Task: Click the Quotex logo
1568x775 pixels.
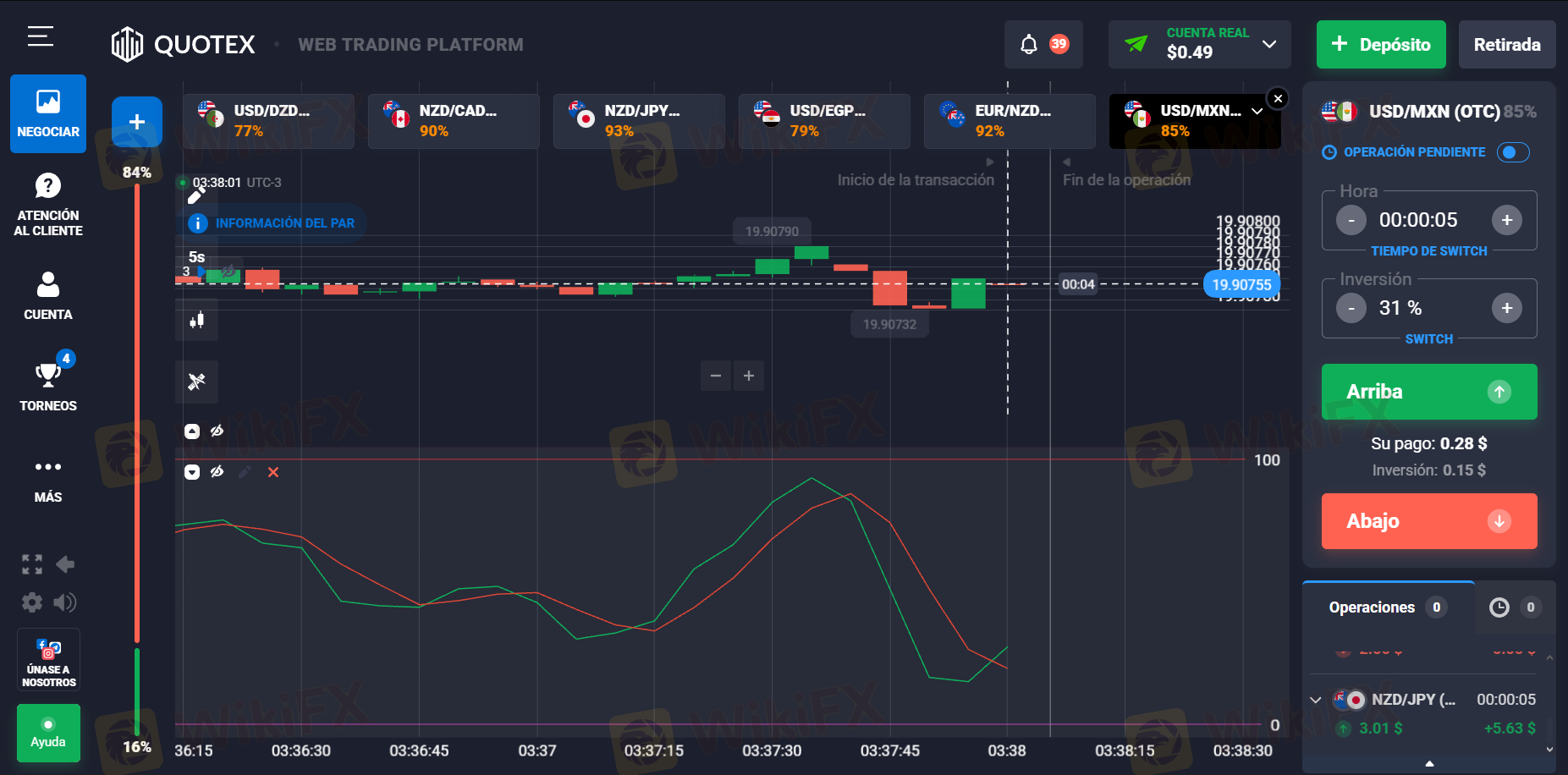Action: [x=184, y=44]
